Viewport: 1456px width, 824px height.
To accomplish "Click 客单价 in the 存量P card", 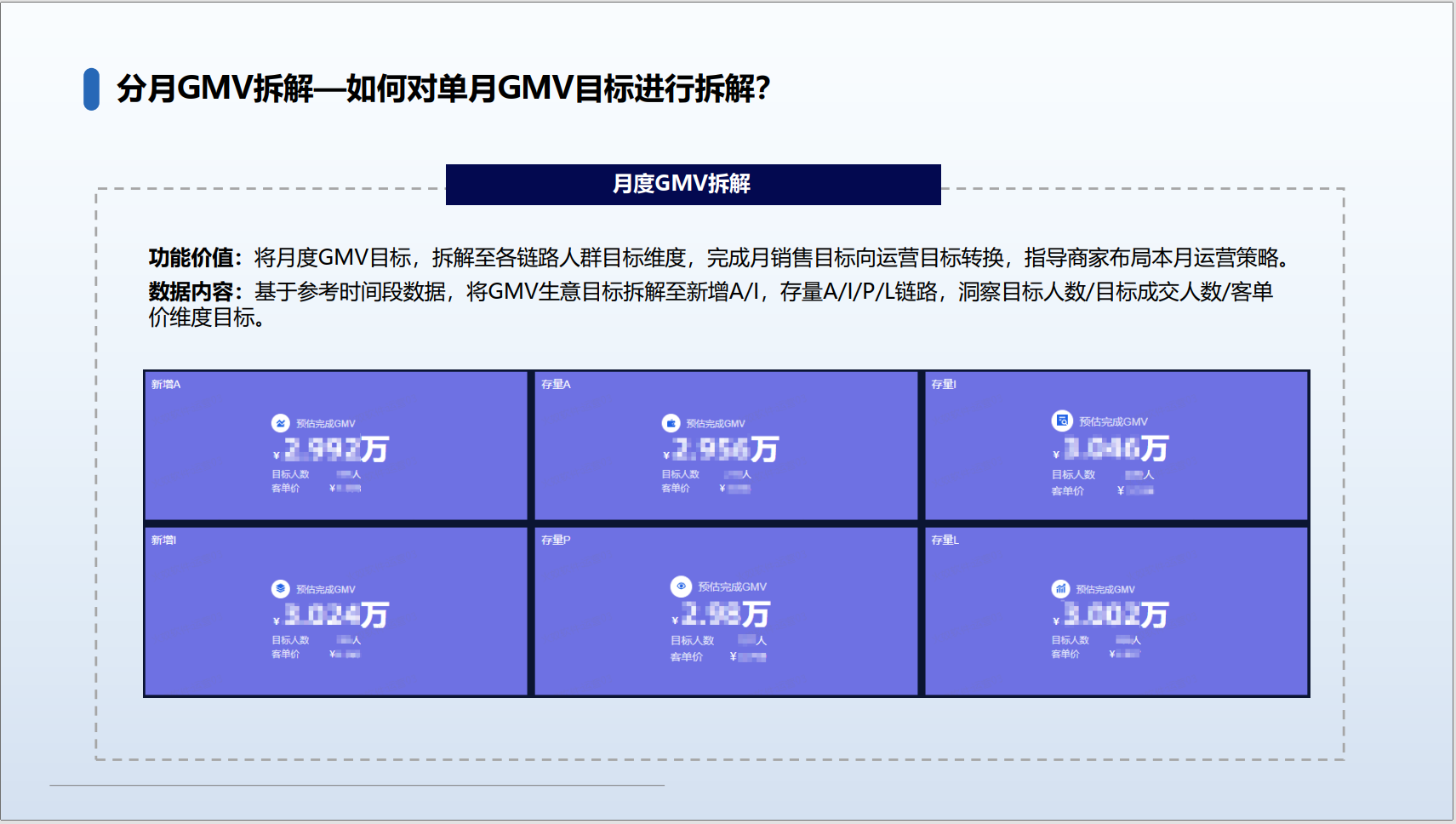I will [687, 657].
